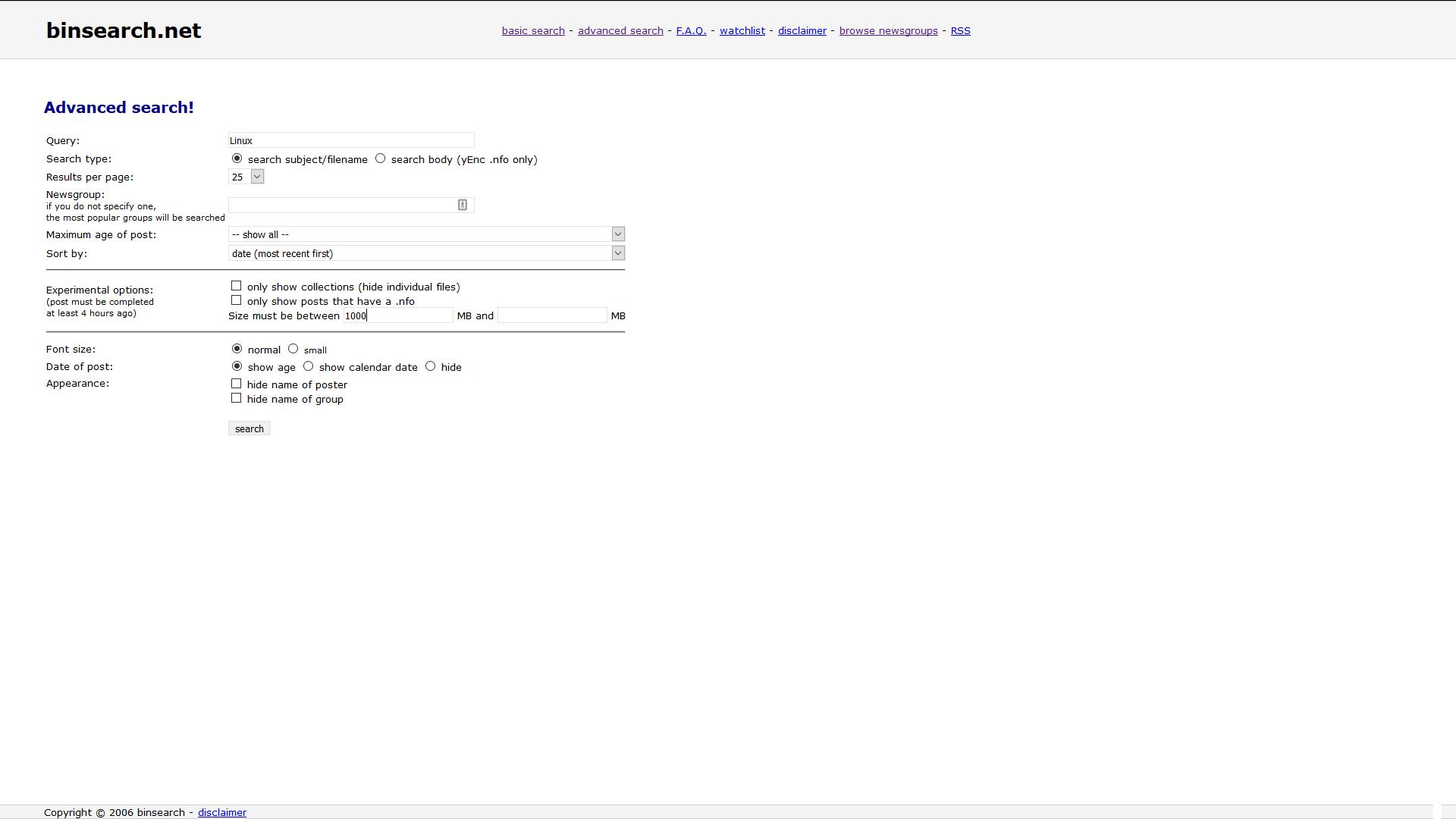Open the RSS feed link
The image size is (1456, 819).
tap(960, 30)
